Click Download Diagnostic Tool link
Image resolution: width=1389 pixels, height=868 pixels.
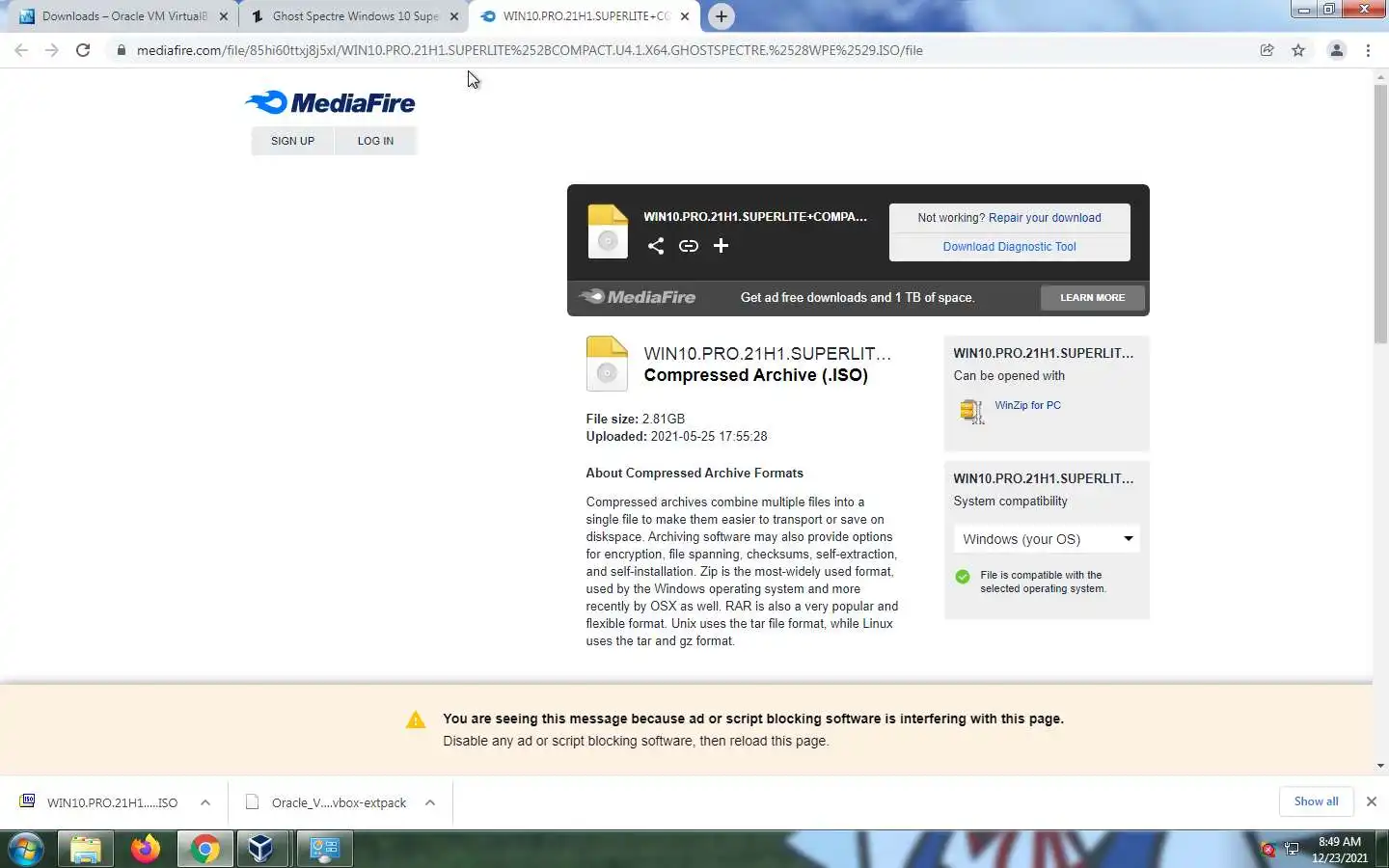pos(1009,247)
